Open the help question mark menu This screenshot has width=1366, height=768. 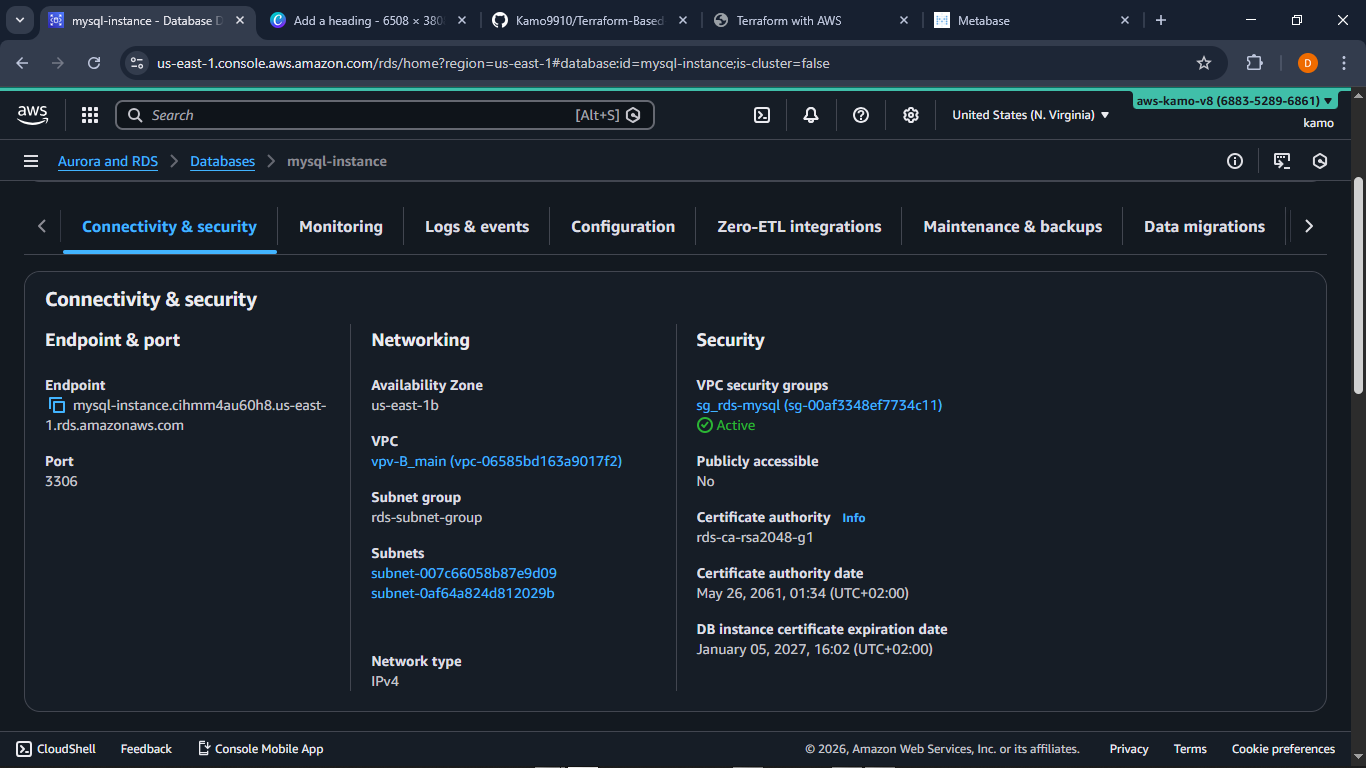861,115
